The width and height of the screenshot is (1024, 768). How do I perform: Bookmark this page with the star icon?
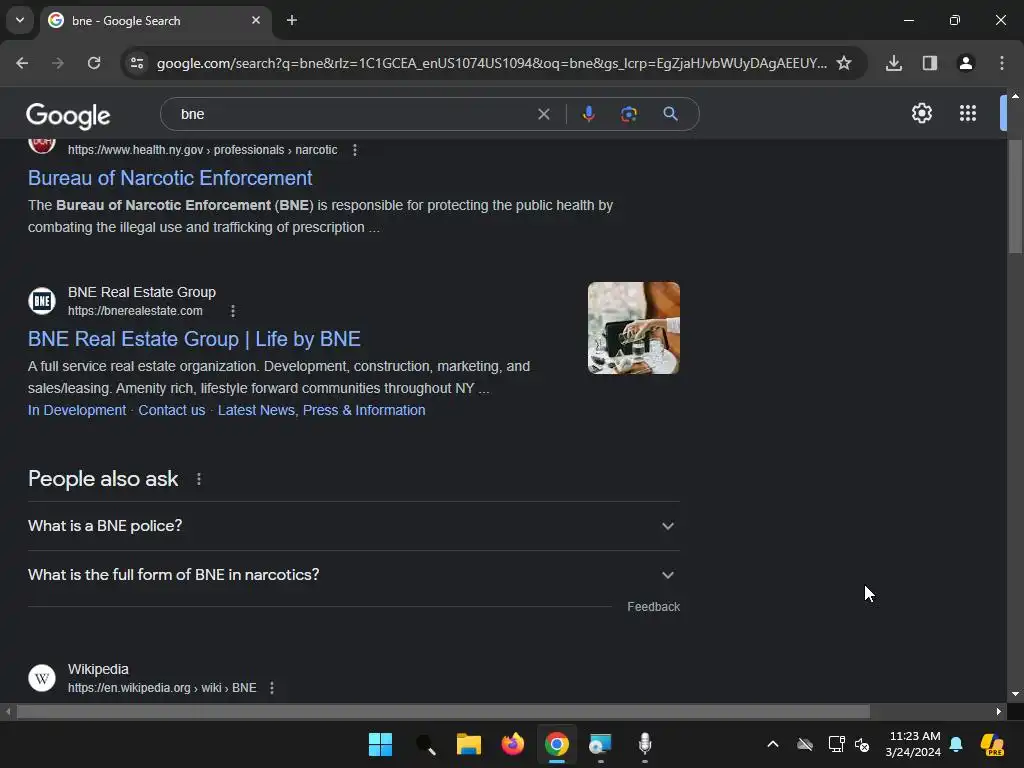pyautogui.click(x=844, y=63)
